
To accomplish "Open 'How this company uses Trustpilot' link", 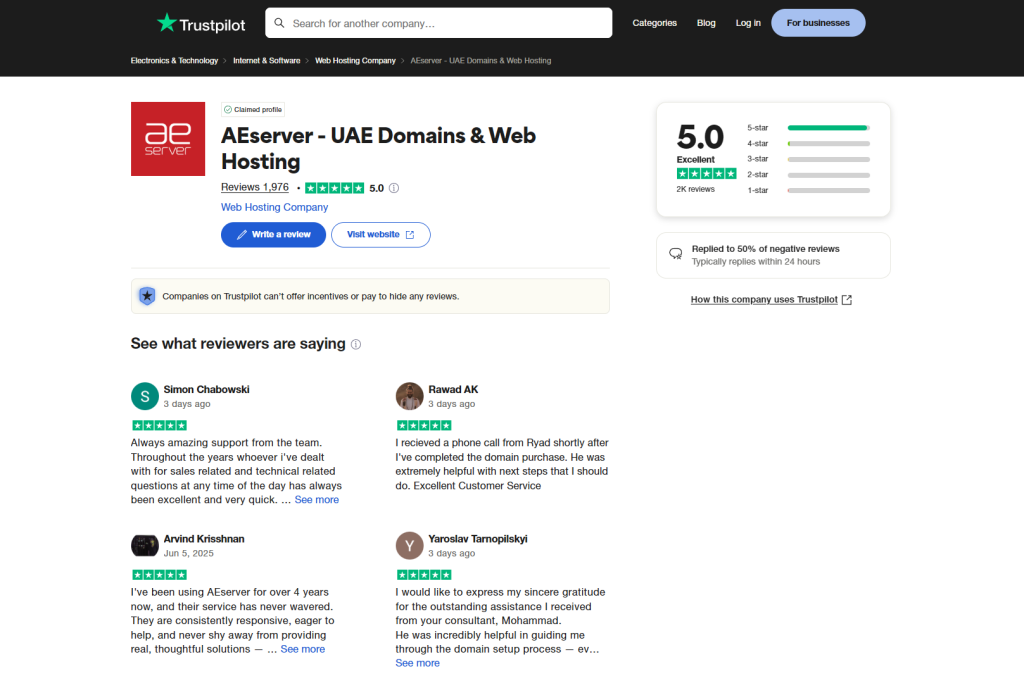I will 764,300.
